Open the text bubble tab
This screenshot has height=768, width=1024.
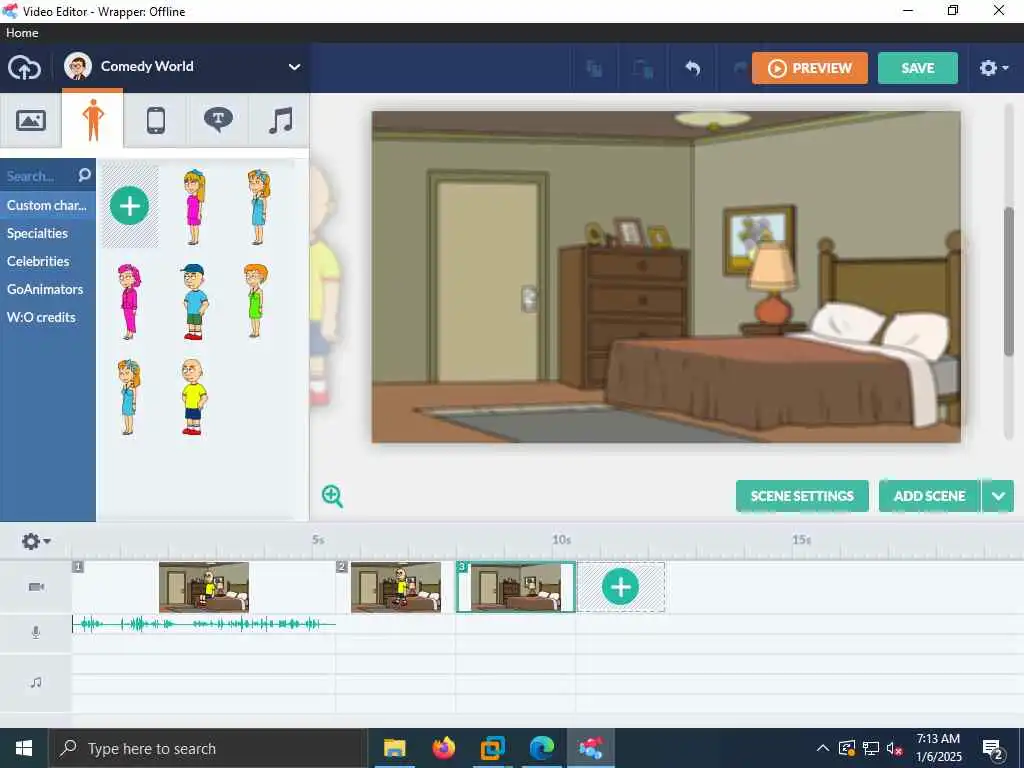coord(218,120)
